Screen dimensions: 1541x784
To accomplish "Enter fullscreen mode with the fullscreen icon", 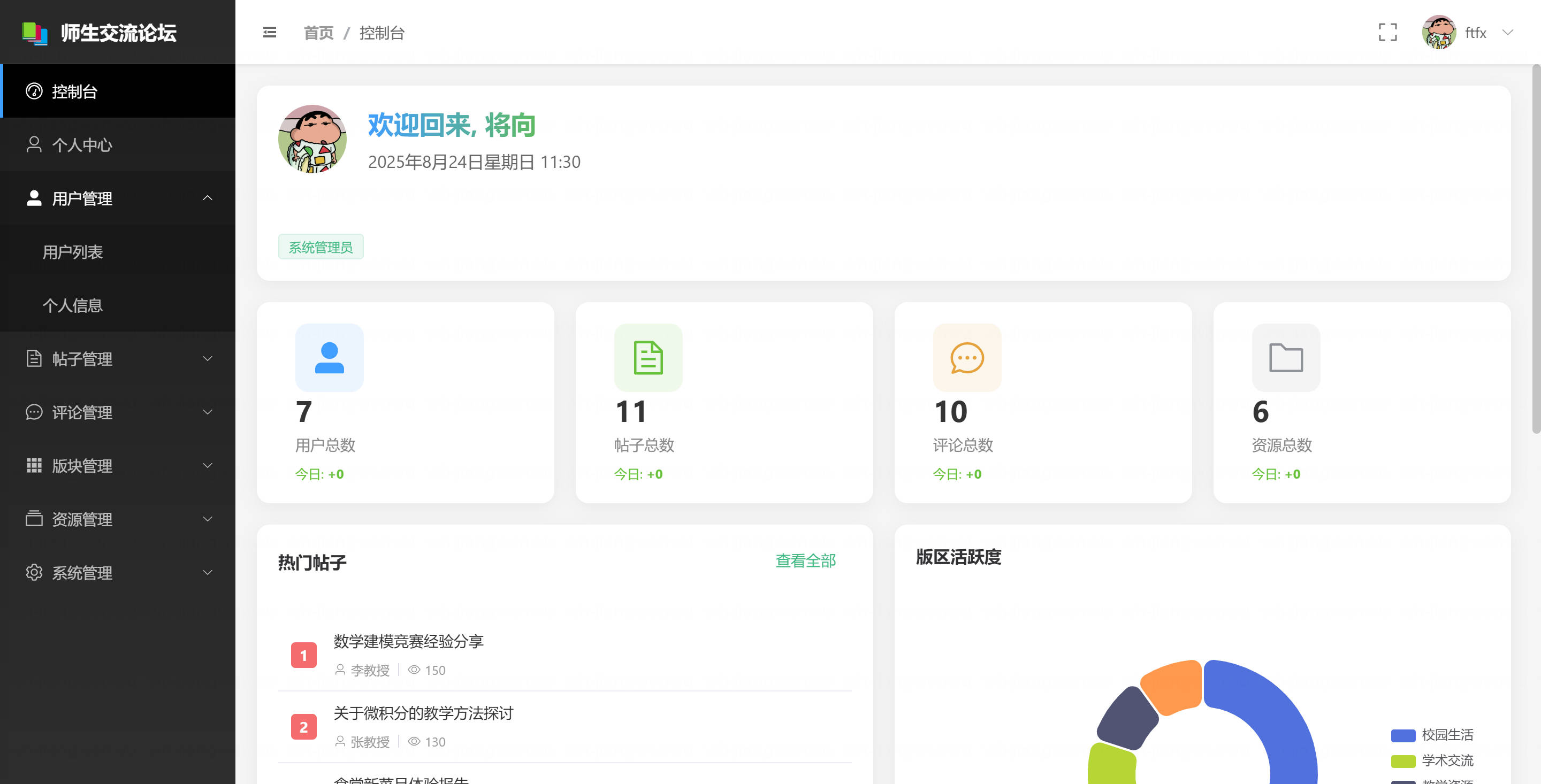I will point(1388,32).
